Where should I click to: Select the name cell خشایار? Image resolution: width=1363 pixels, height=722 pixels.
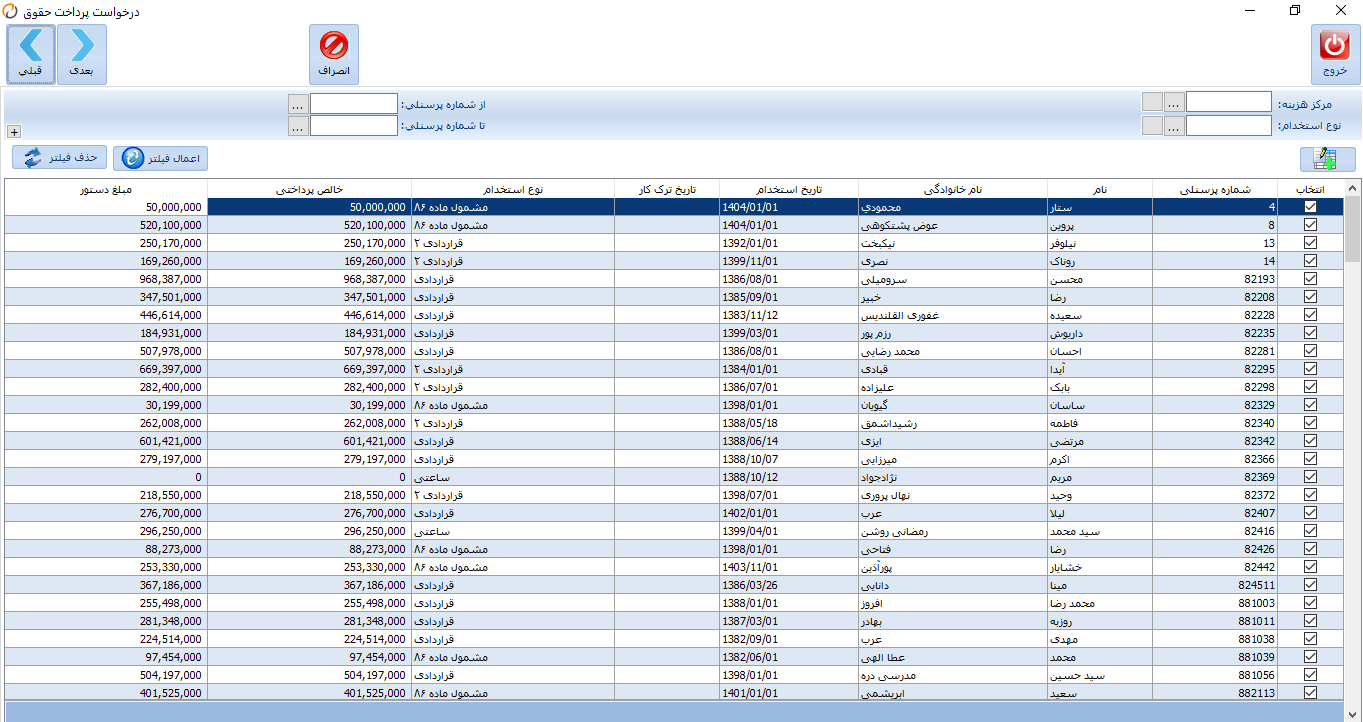(x=1100, y=567)
